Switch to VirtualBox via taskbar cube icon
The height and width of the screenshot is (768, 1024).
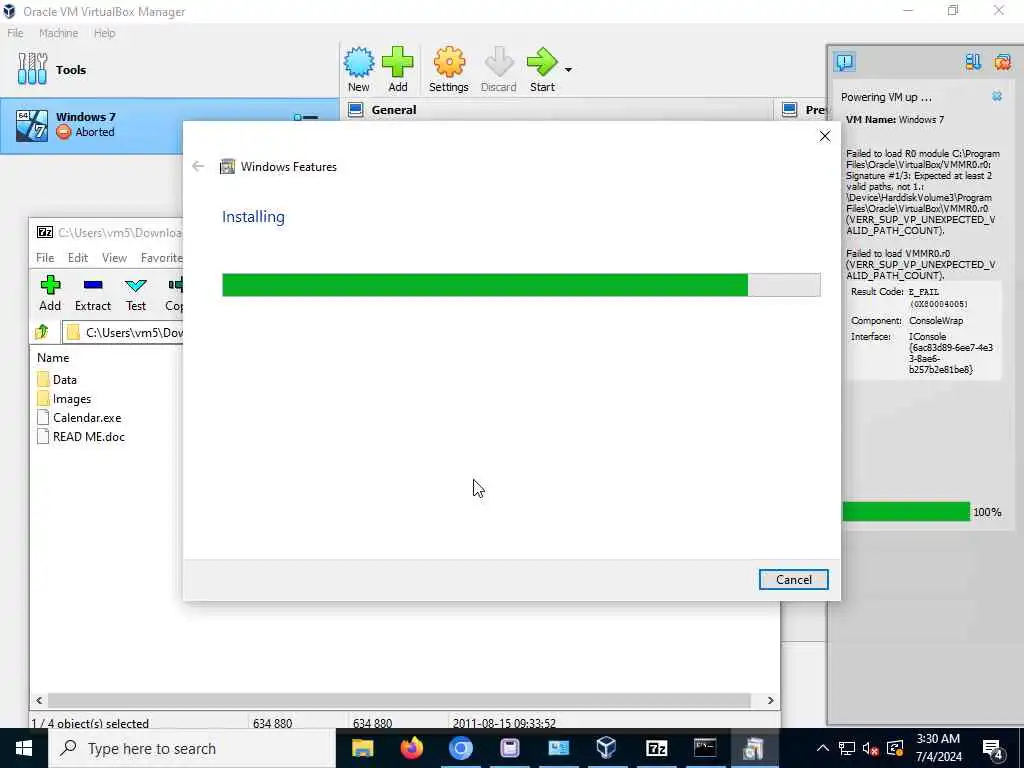607,748
